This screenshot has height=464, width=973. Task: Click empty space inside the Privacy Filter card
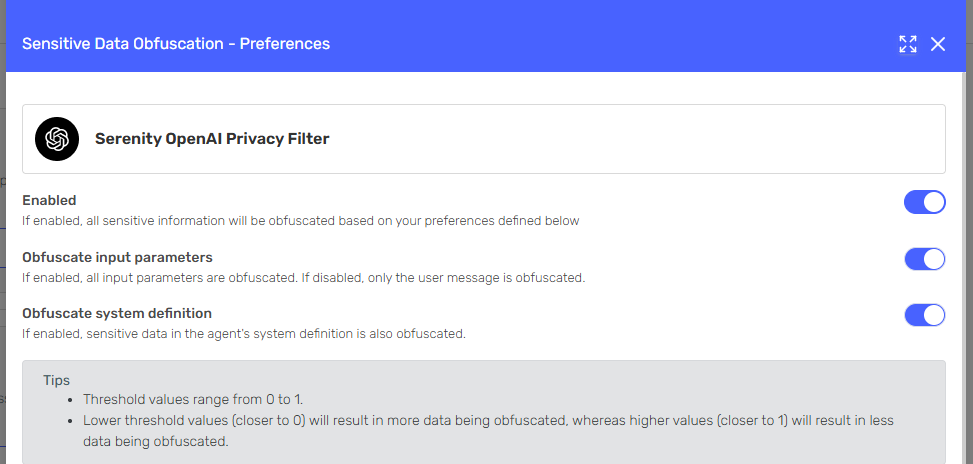click(621, 139)
